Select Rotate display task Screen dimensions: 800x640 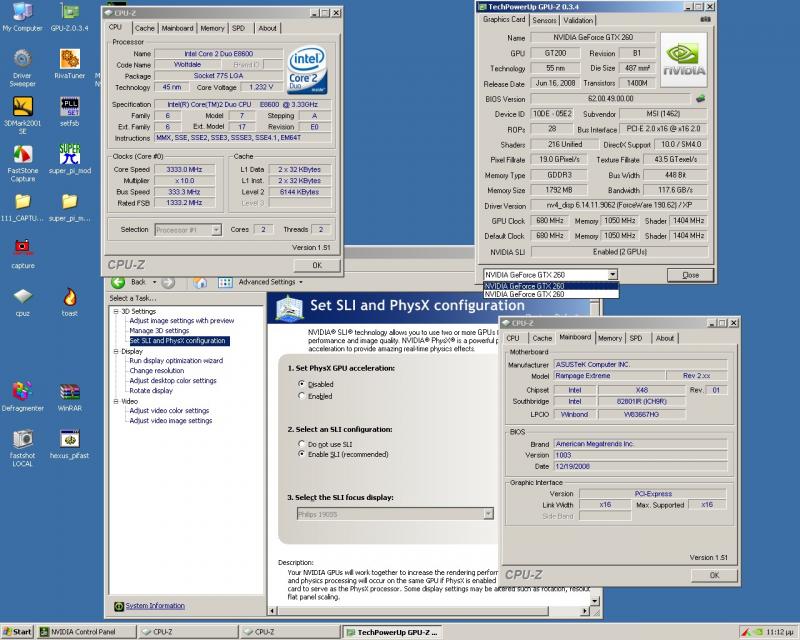click(x=151, y=390)
